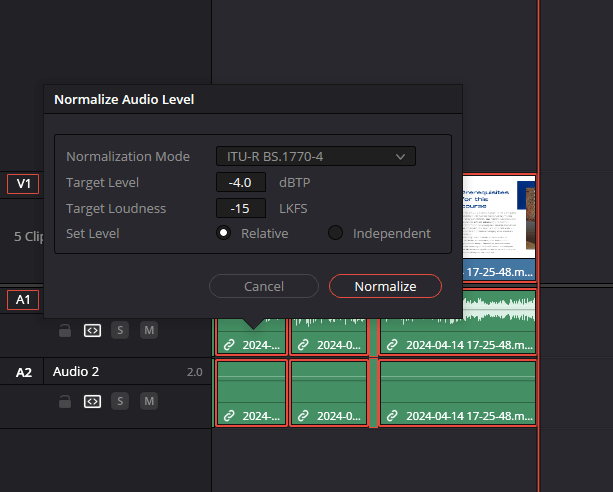The image size is (613, 492).
Task: Mute the A1 audio track
Action: [x=149, y=330]
